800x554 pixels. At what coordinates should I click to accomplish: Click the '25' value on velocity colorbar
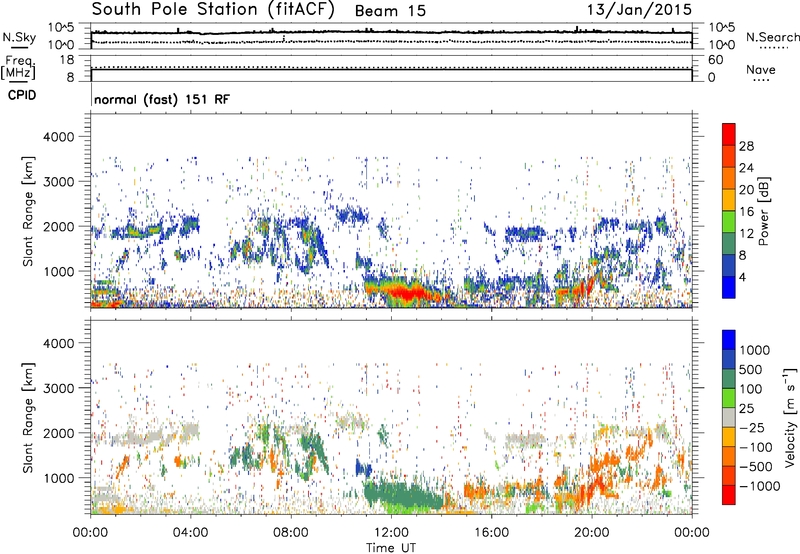point(747,408)
